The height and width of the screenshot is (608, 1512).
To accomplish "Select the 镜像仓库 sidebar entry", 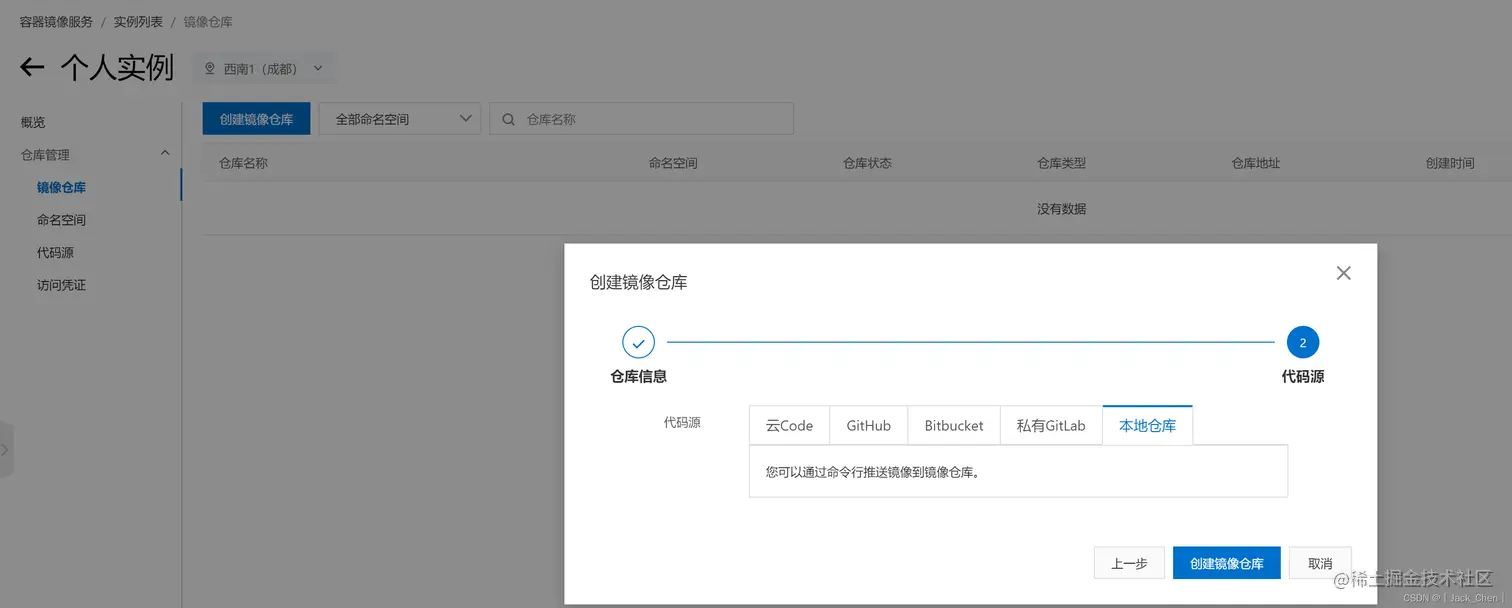I will (62, 186).
